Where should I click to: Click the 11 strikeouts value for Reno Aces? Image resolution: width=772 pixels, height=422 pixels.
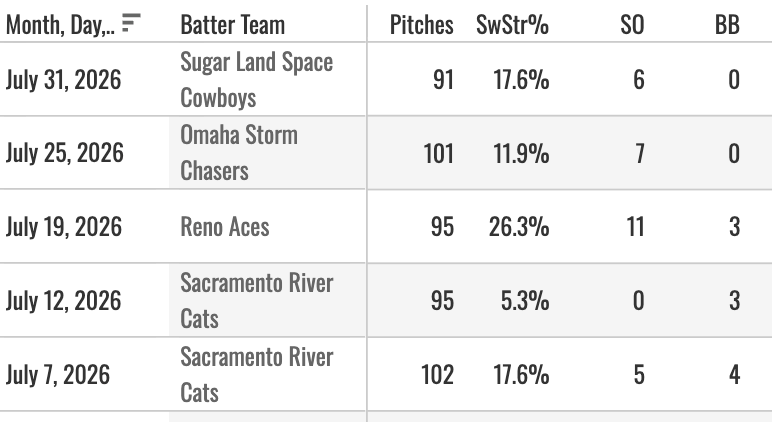pos(635,227)
